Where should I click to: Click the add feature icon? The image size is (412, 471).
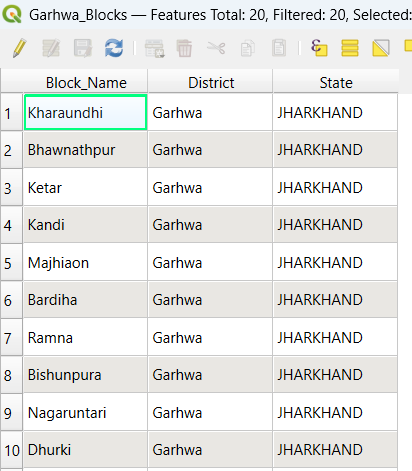pos(154,48)
